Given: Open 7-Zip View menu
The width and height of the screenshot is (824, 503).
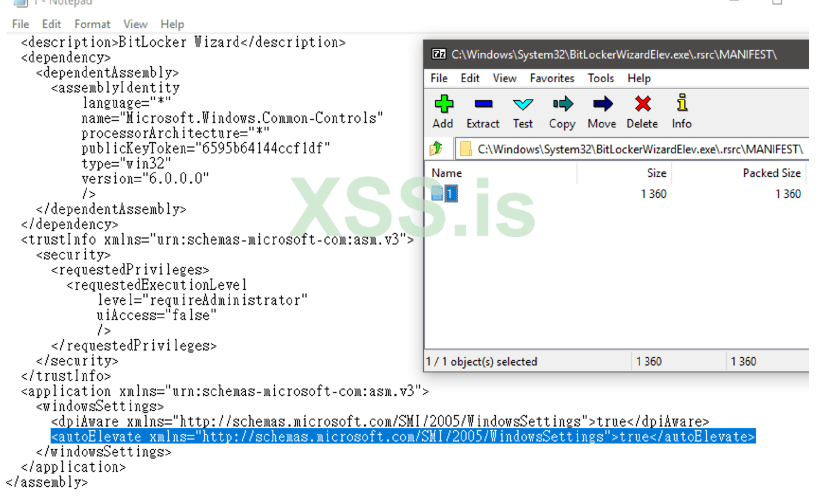Looking at the screenshot, I should click(504, 78).
